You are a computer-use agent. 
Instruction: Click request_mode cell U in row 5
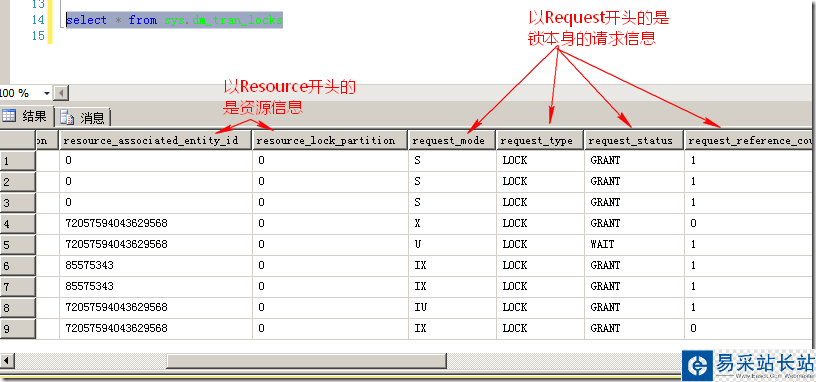(x=452, y=244)
